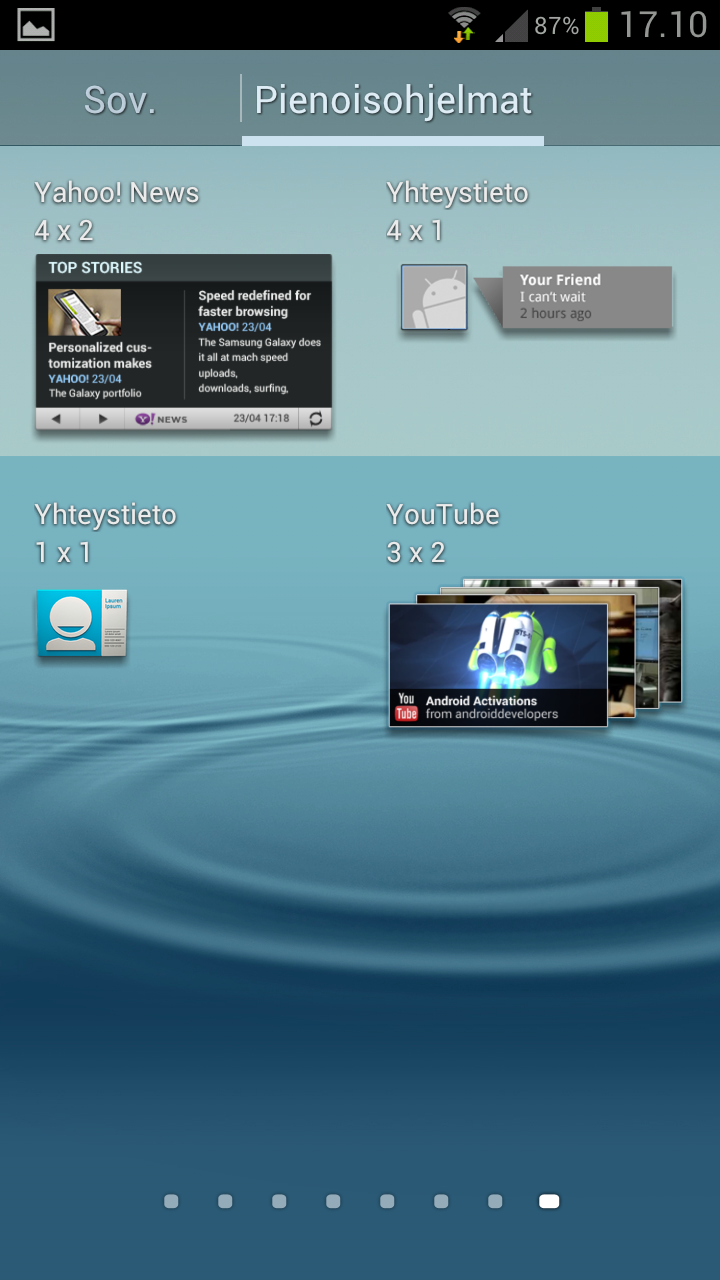Click the battery icon in status bar

pyautogui.click(x=596, y=24)
